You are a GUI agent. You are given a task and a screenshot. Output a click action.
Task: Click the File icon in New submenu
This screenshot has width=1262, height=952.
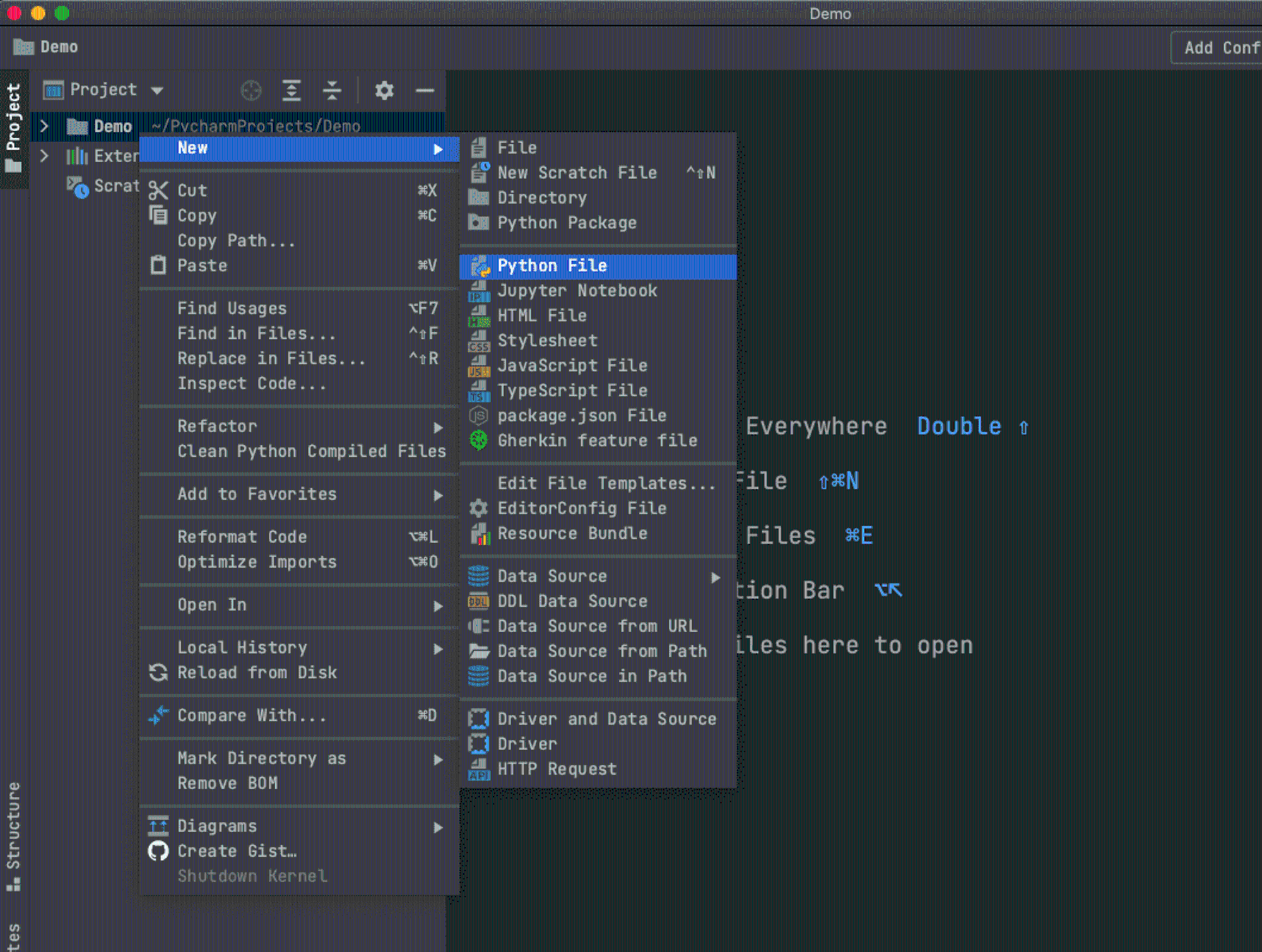[479, 148]
